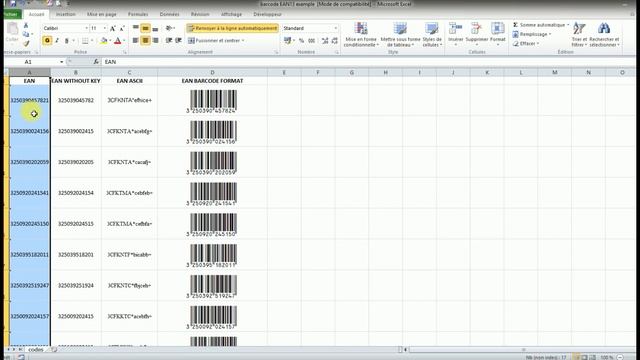Open Mise en forme conditionnelle menu
This screenshot has height=360, width=640.
point(360,34)
